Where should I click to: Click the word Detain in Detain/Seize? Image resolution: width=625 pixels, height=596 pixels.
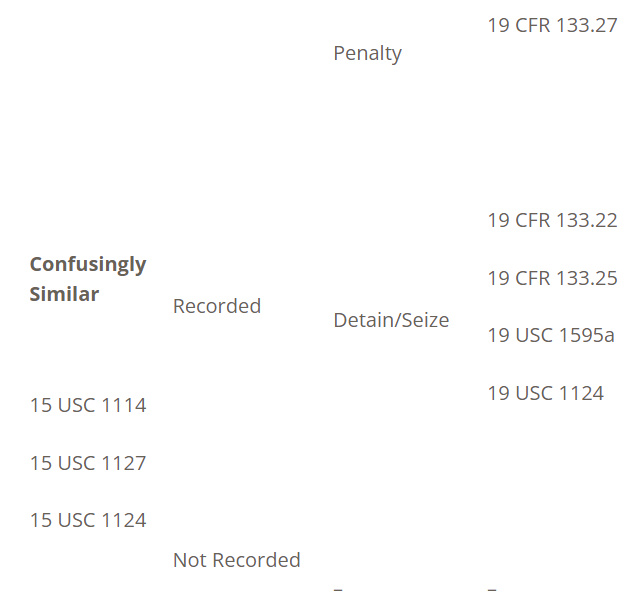[x=360, y=320]
